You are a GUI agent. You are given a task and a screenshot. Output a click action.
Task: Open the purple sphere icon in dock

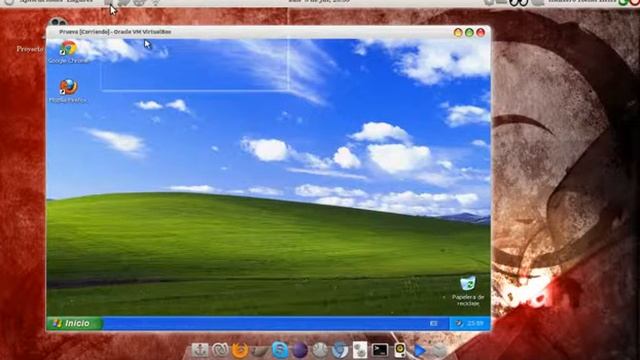click(300, 350)
